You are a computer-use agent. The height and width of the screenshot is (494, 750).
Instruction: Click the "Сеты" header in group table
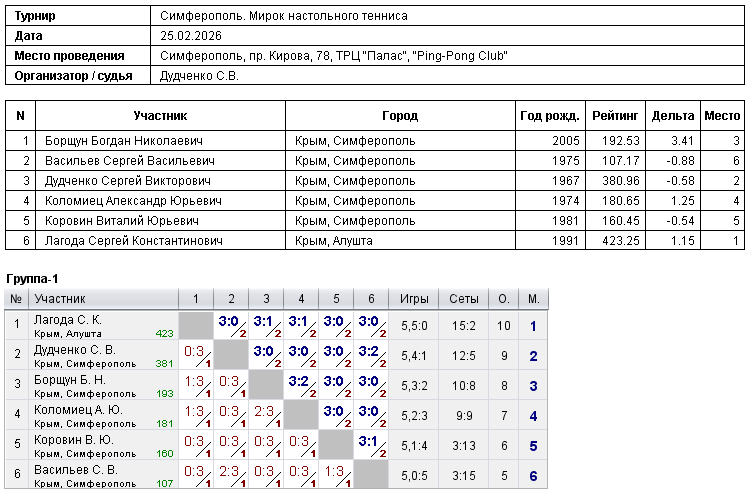coord(463,299)
